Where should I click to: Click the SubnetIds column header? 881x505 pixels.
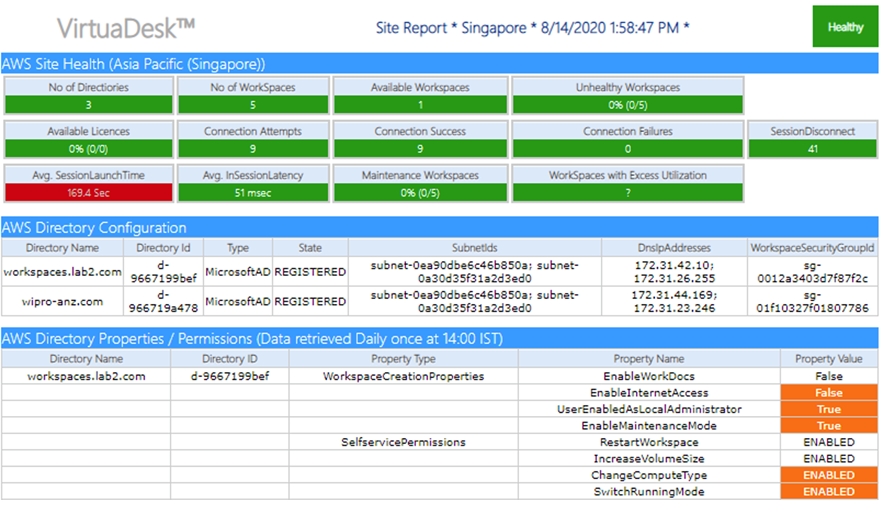click(x=475, y=247)
